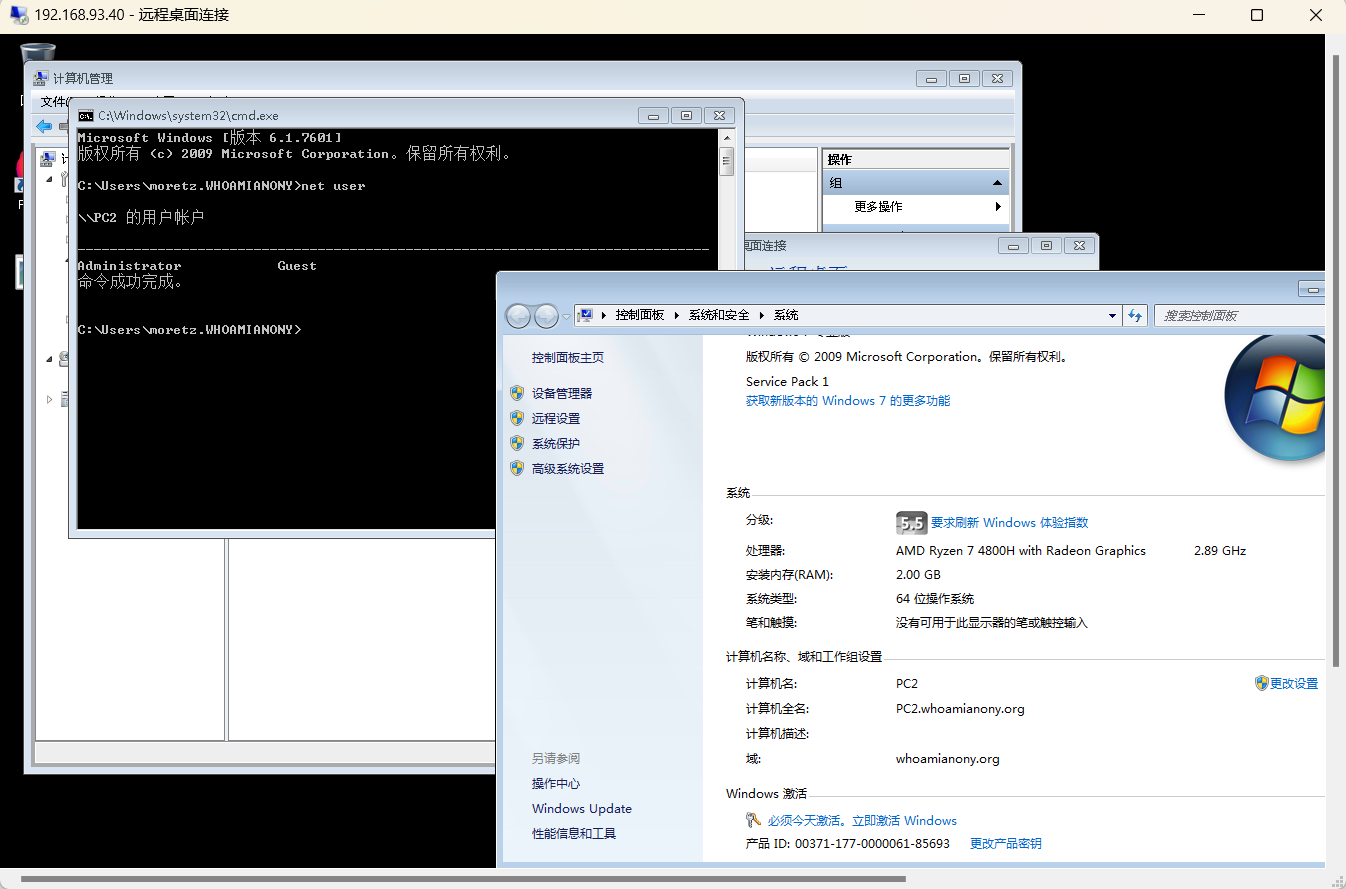Screen dimensions: 1346x889
Task: Click the key icon beside the activation notice
Action: 754,820
